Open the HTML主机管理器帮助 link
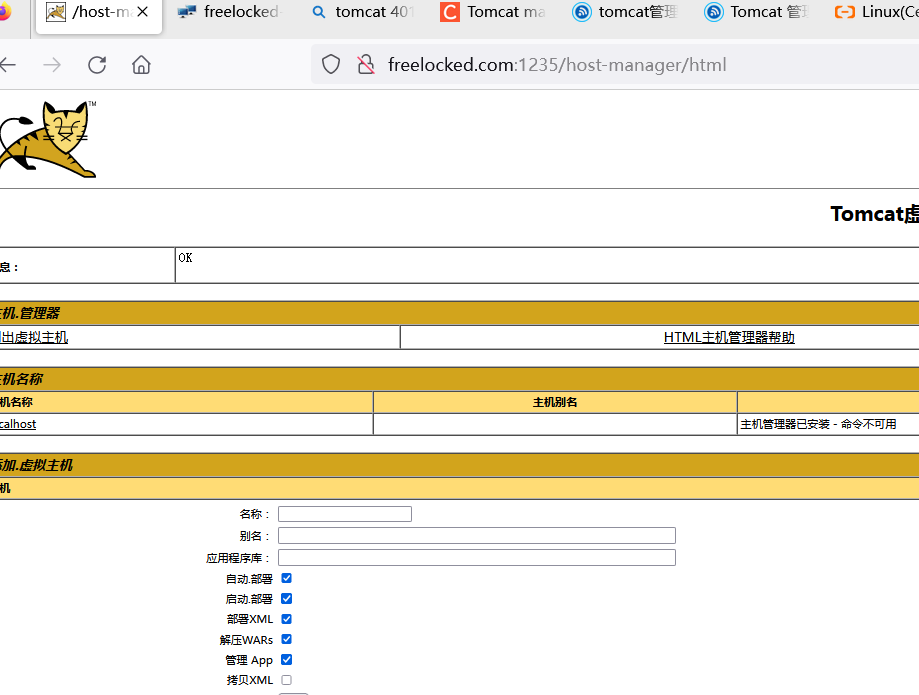The image size is (919, 695). click(x=729, y=338)
